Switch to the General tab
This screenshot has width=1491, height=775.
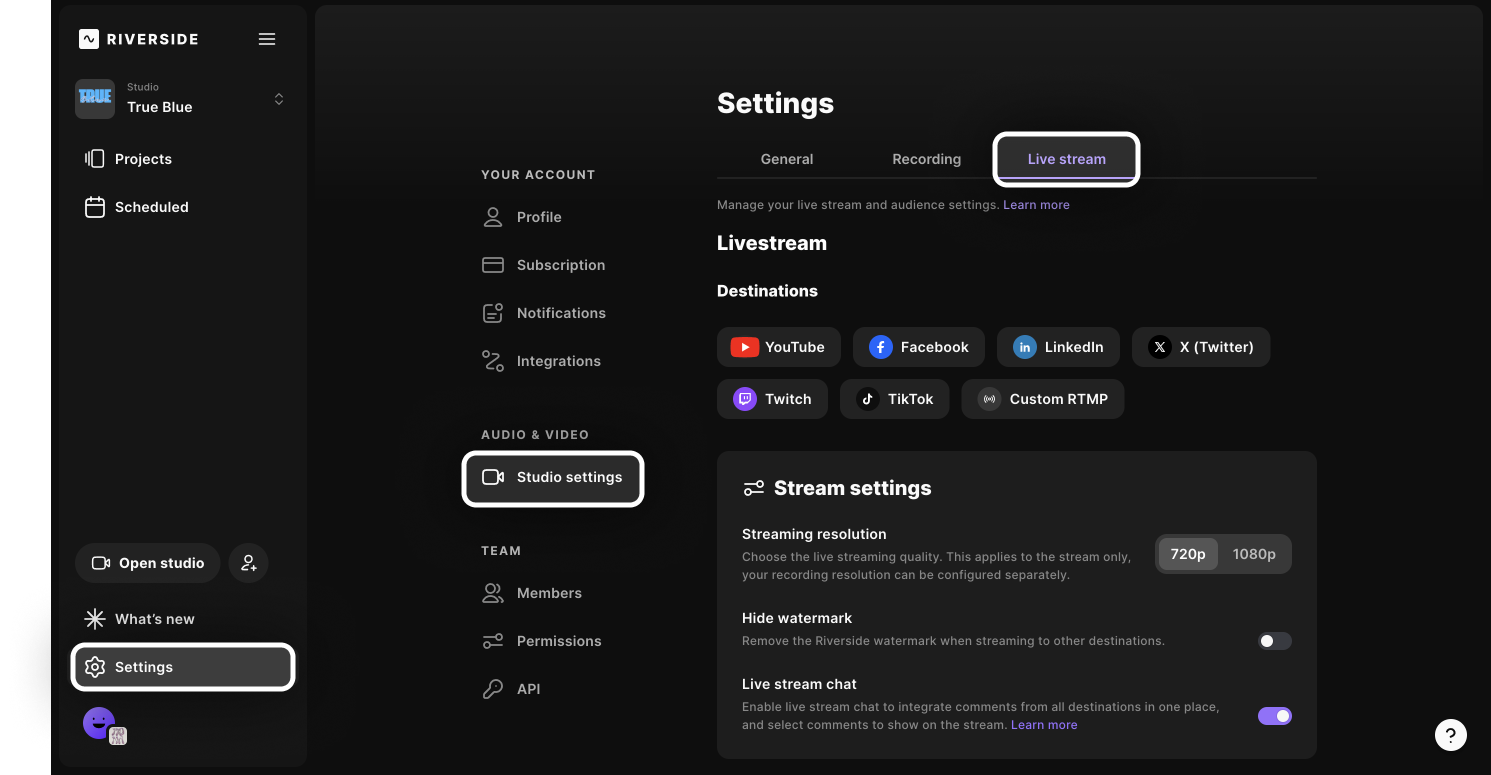point(787,159)
